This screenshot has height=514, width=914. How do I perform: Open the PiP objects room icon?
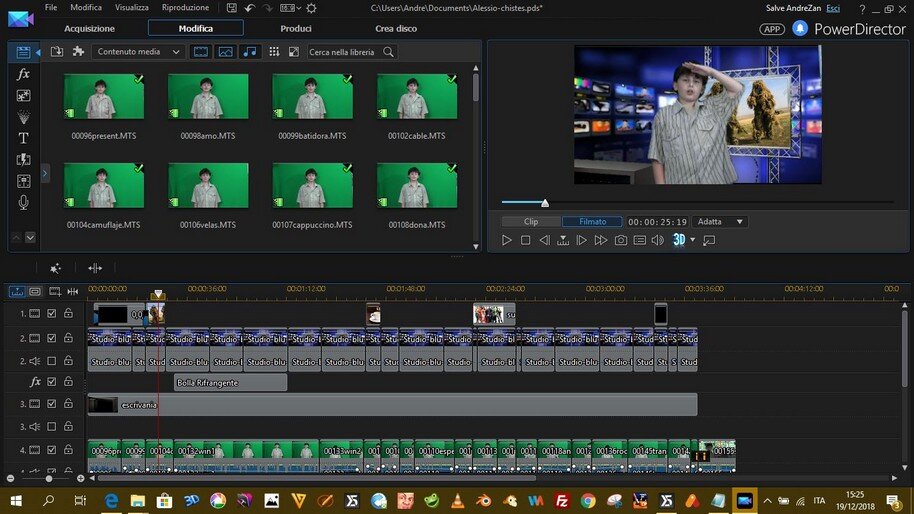23,96
